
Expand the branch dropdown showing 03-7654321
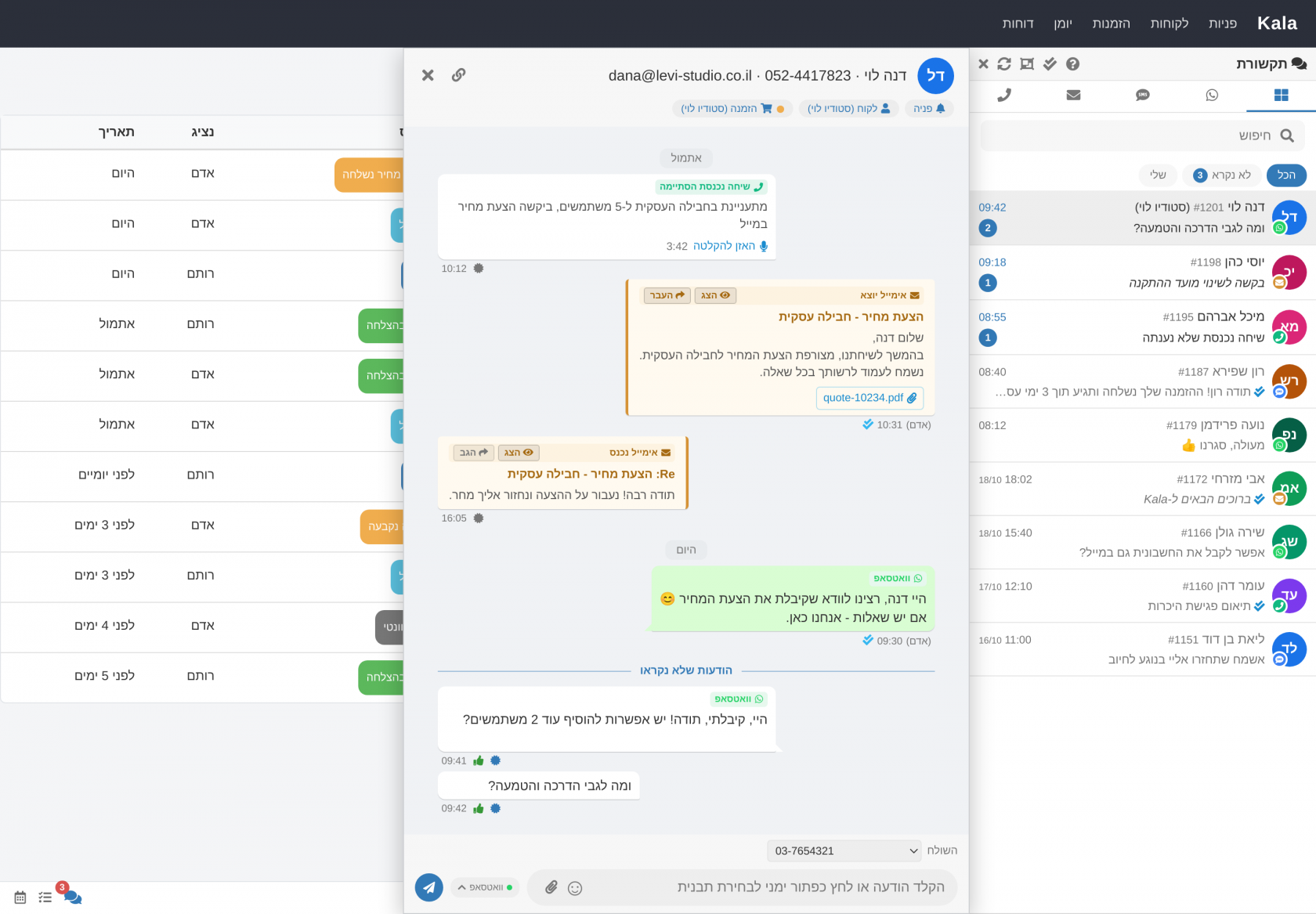[844, 851]
